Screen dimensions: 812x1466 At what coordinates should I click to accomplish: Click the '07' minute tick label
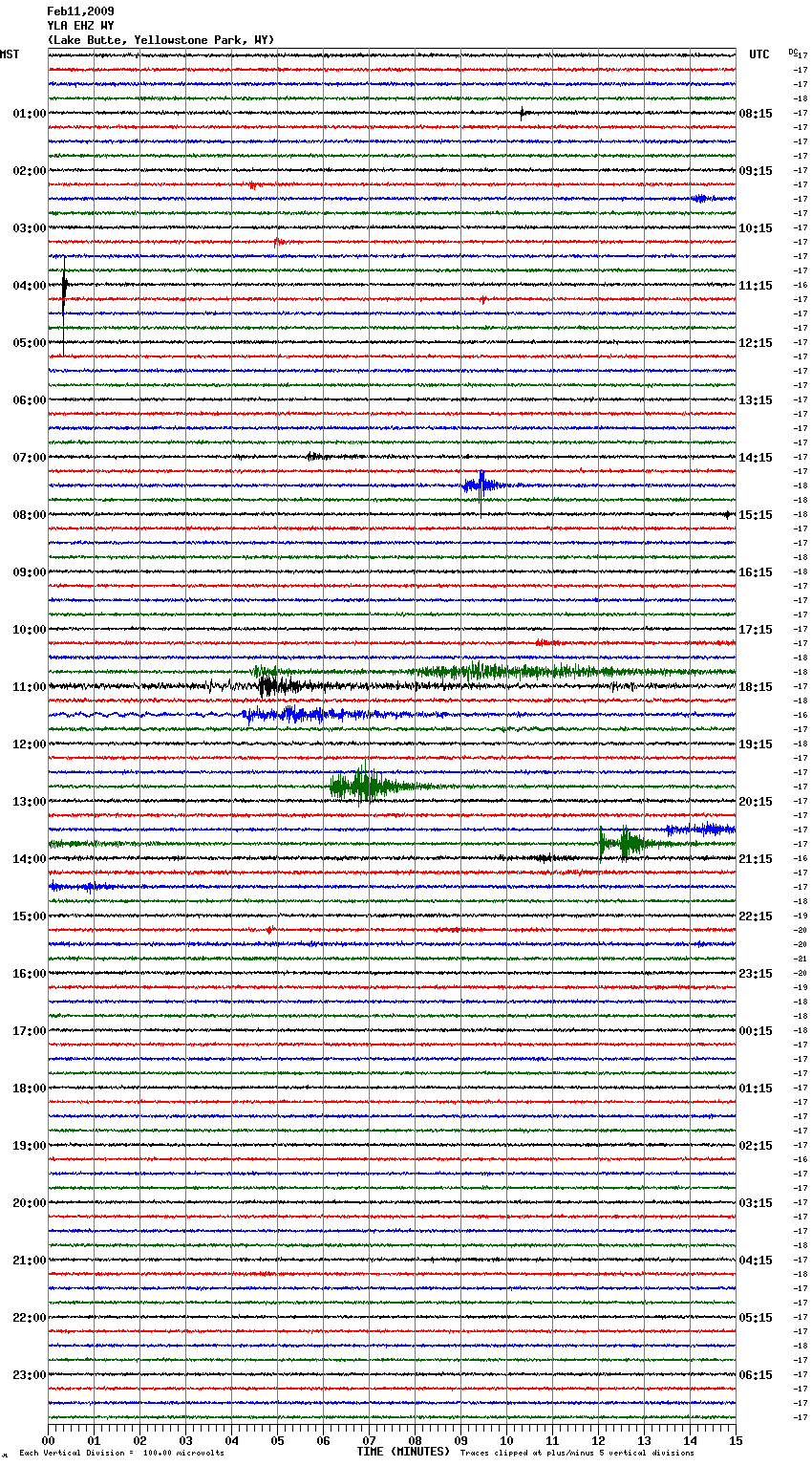pos(369,1440)
